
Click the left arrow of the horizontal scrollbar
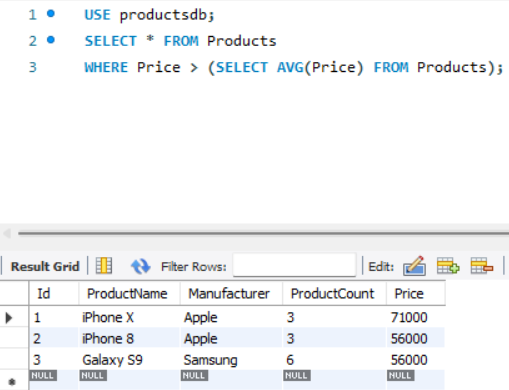7,233
